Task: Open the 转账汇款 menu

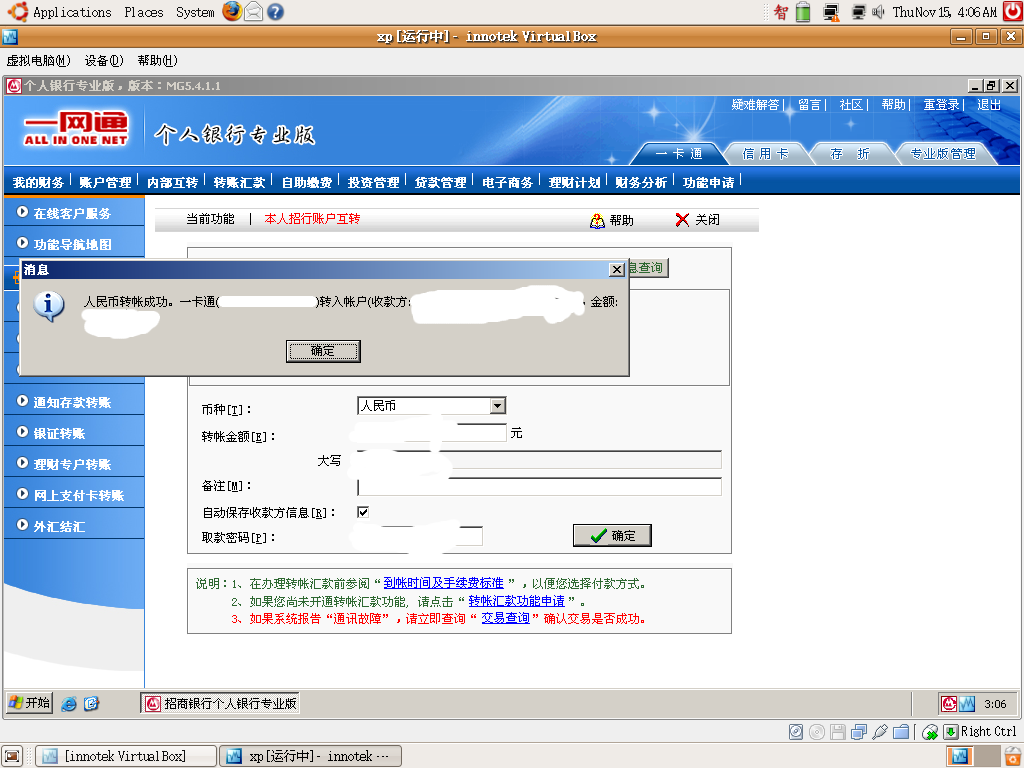Action: coord(239,182)
